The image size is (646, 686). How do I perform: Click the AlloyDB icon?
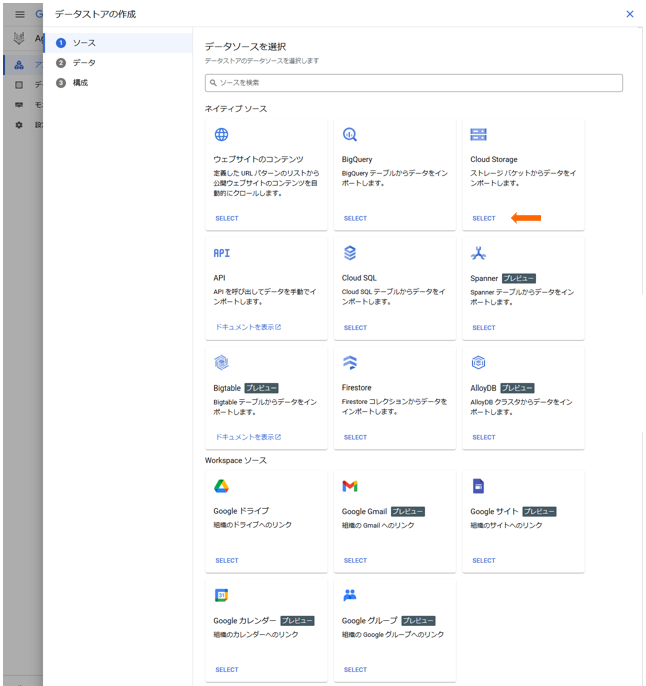tap(478, 362)
